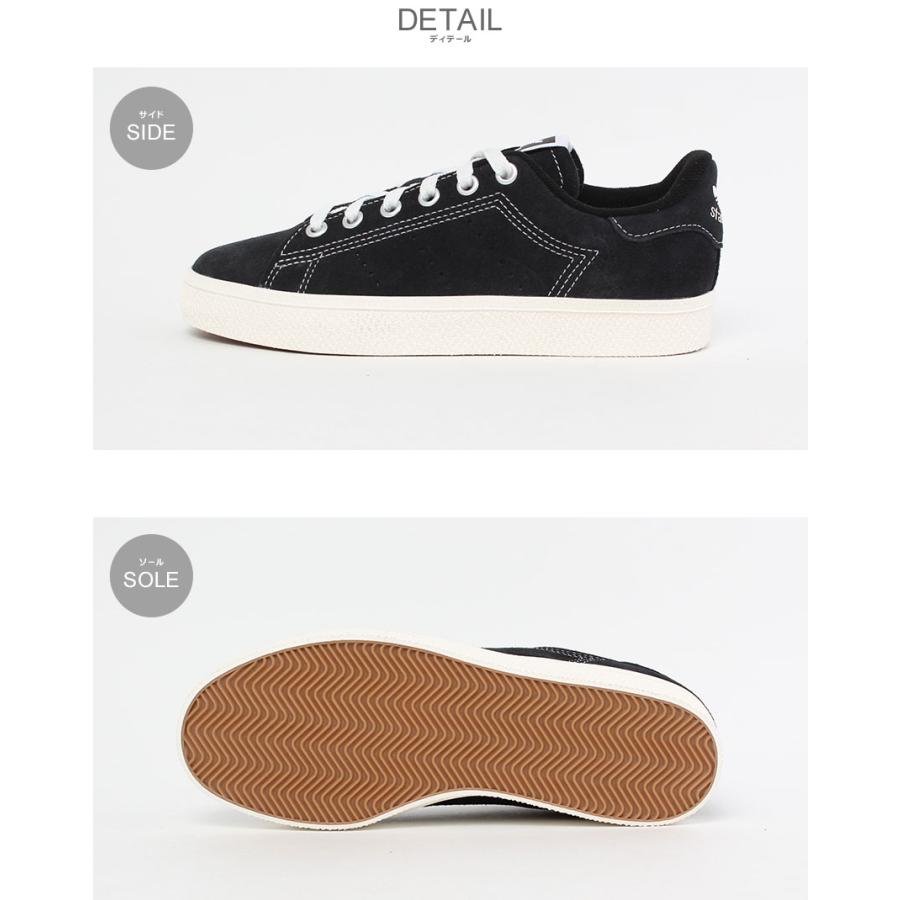The image size is (900, 900).
Task: Click the Japanese subtitle under DETAIL
Action: pos(450,39)
